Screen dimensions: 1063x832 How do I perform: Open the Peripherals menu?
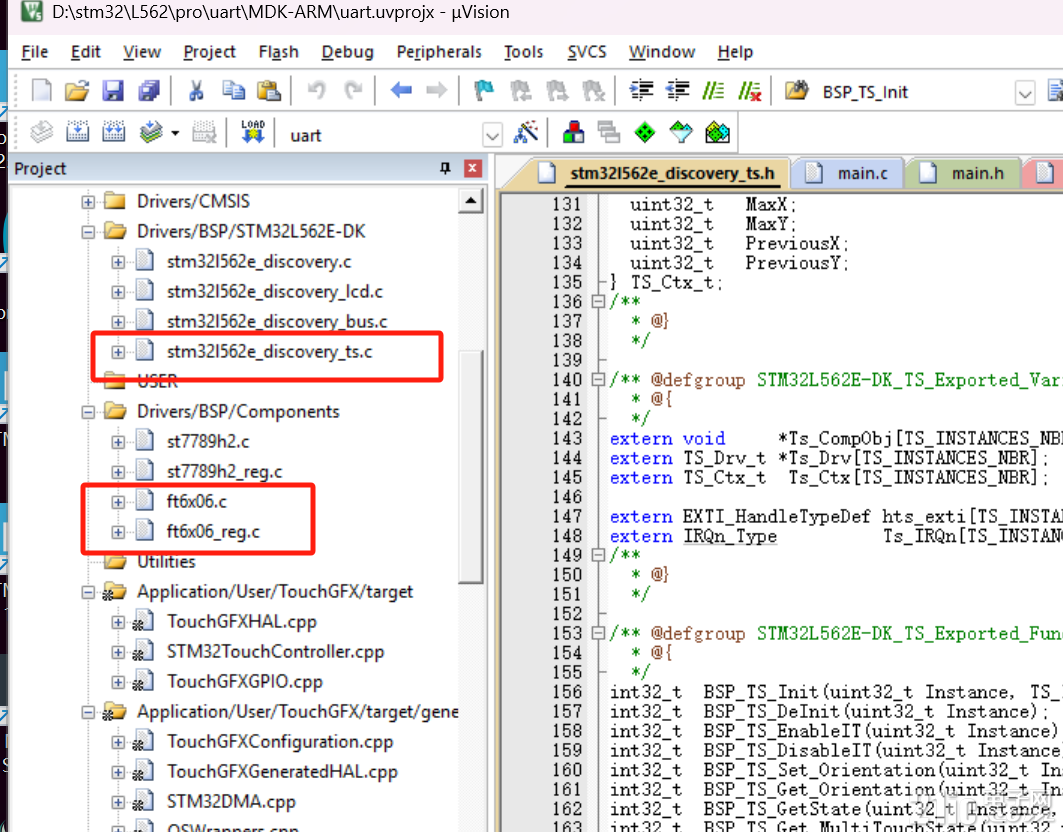(439, 52)
